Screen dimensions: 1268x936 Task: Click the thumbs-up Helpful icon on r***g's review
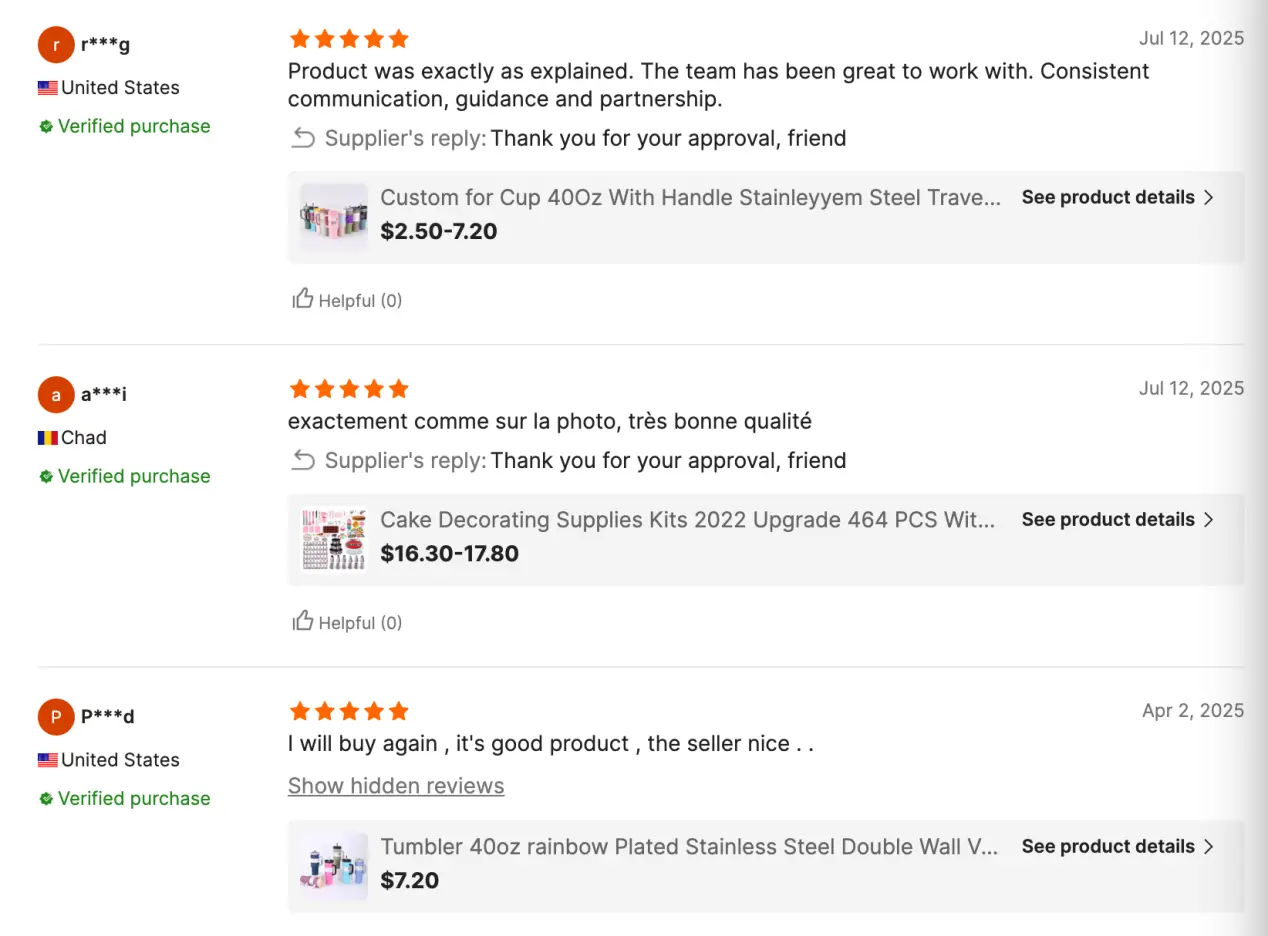302,299
